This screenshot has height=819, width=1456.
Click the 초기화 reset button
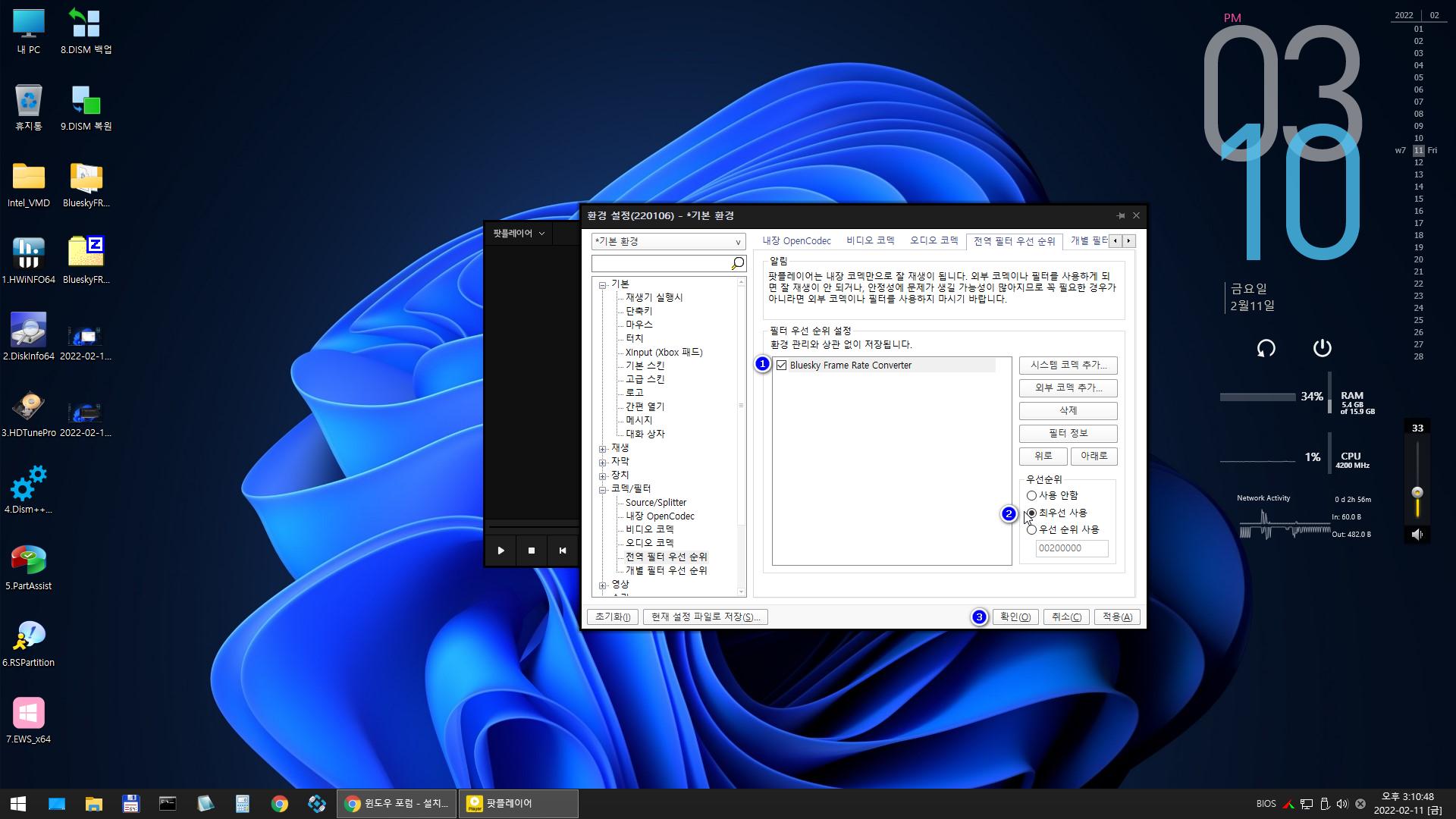click(x=613, y=617)
